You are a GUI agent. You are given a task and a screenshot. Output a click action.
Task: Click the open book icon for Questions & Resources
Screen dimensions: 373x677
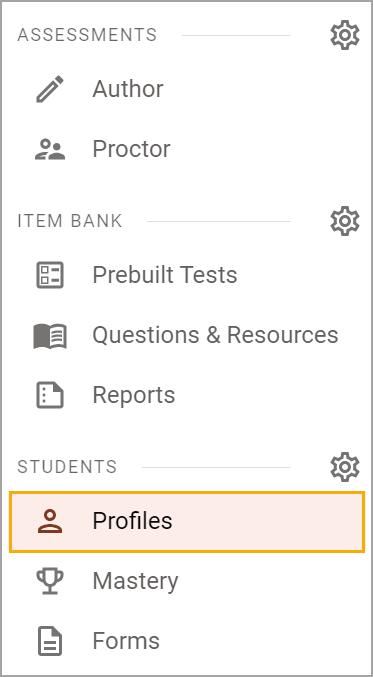[x=50, y=335]
